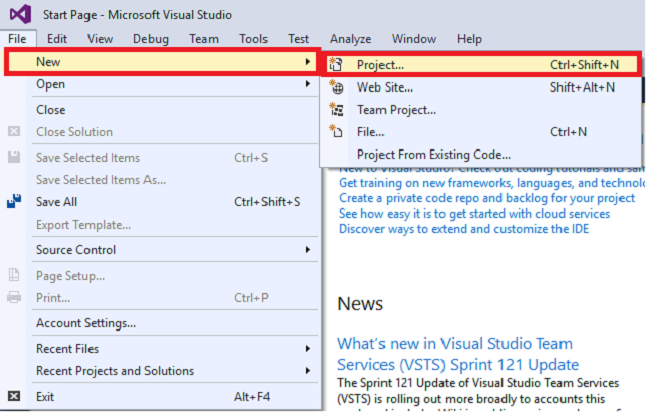650x420 pixels.
Task: Expand the Recent Files submenu
Action: 308,348
